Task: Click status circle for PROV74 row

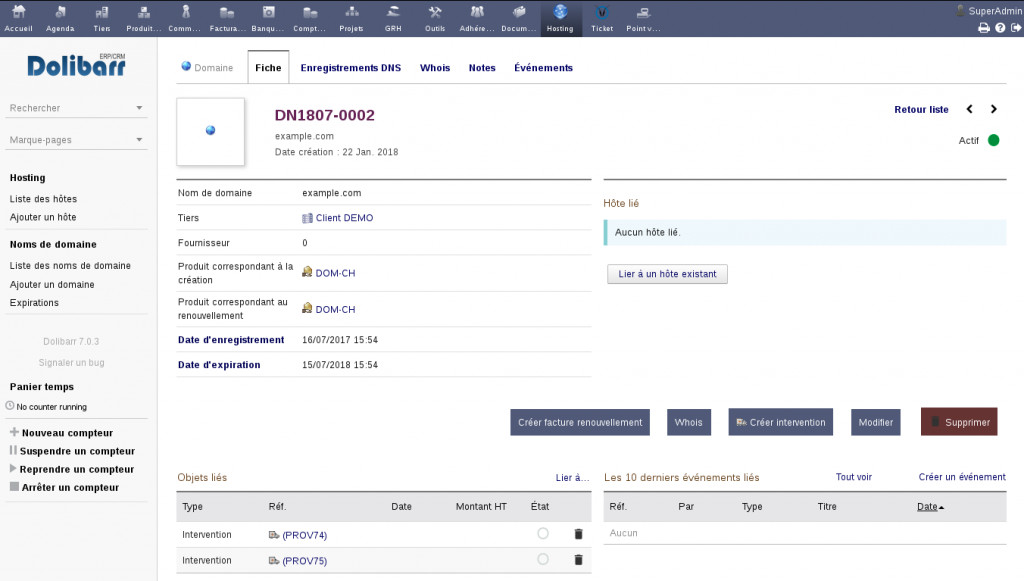Action: [543, 534]
